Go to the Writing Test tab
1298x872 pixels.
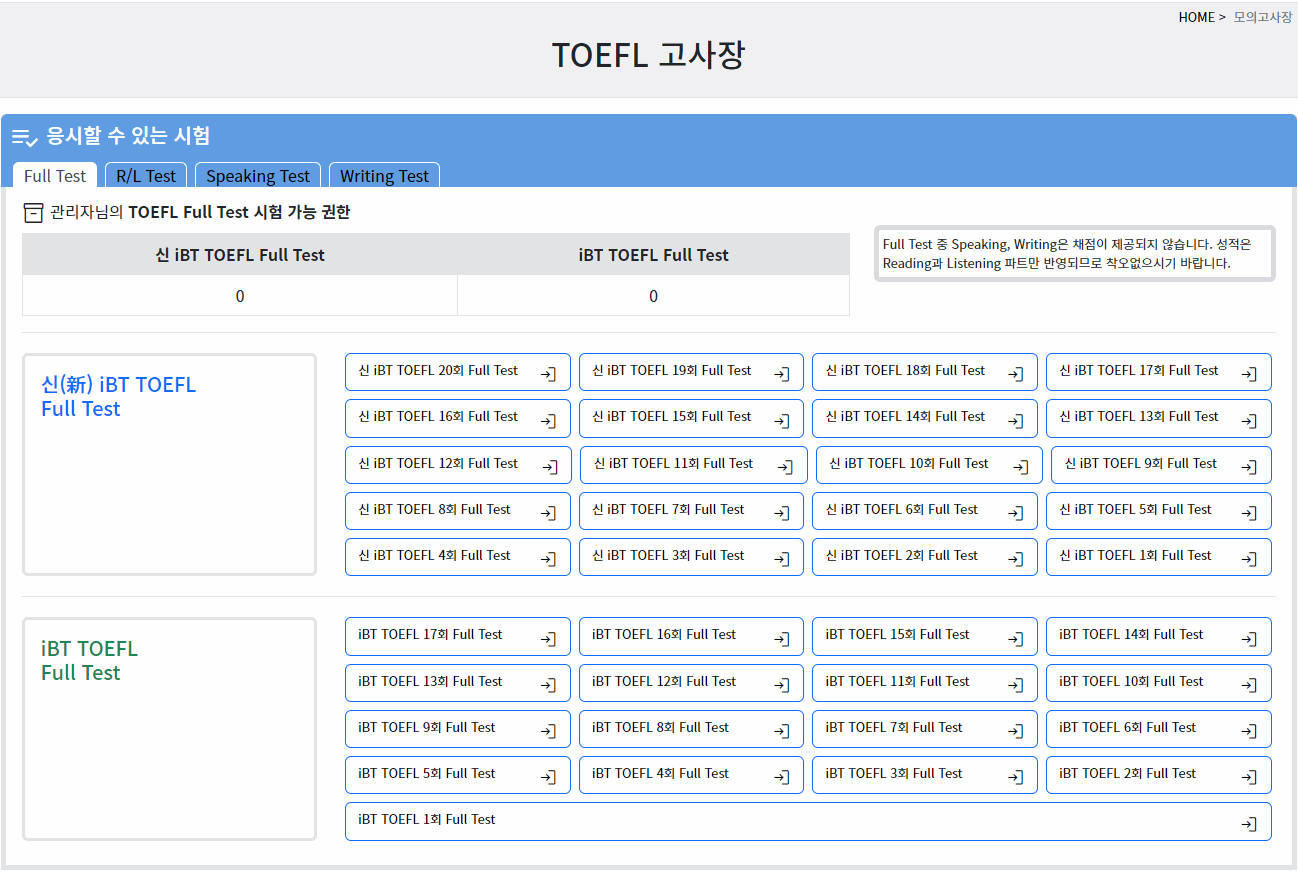(384, 175)
